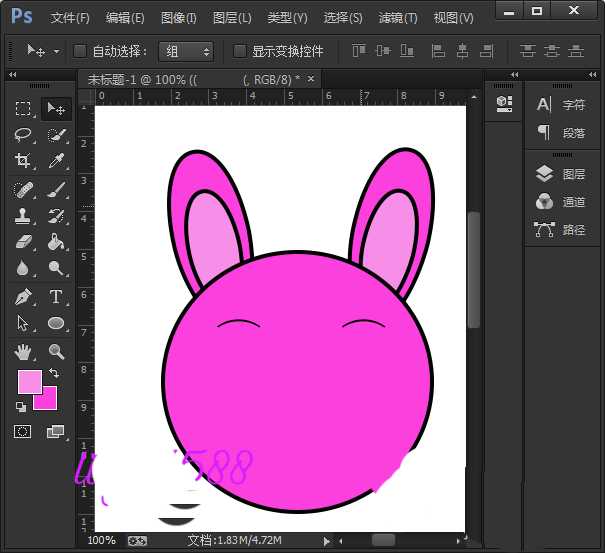Choose the Paint Bucket tool
The width and height of the screenshot is (605, 553).
coord(56,243)
